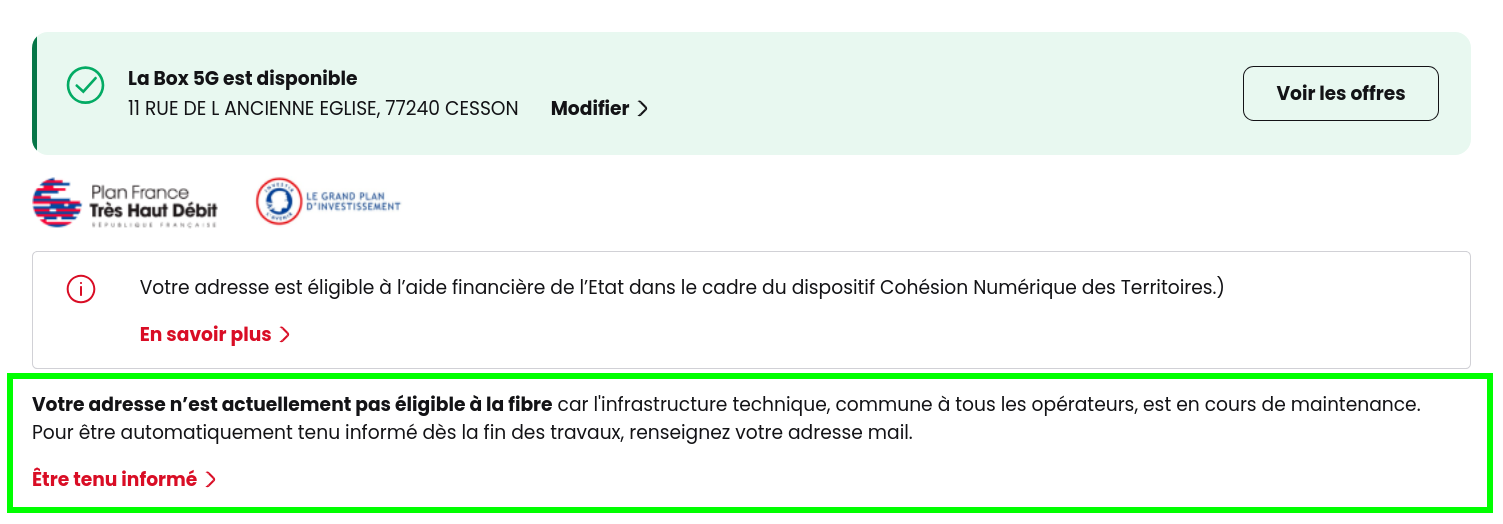The image size is (1503, 524).
Task: Click the striped flag emblem of Plan France
Action: point(57,203)
